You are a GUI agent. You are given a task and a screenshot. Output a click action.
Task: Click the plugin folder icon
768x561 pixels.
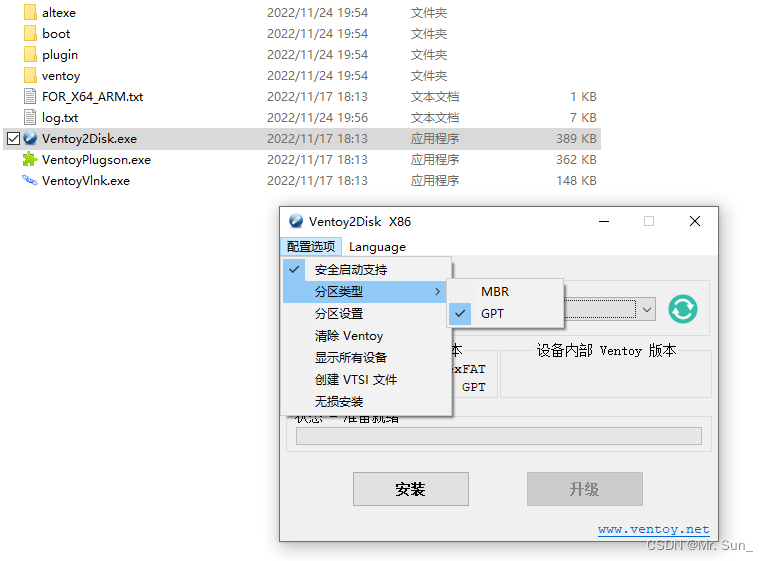pos(30,54)
